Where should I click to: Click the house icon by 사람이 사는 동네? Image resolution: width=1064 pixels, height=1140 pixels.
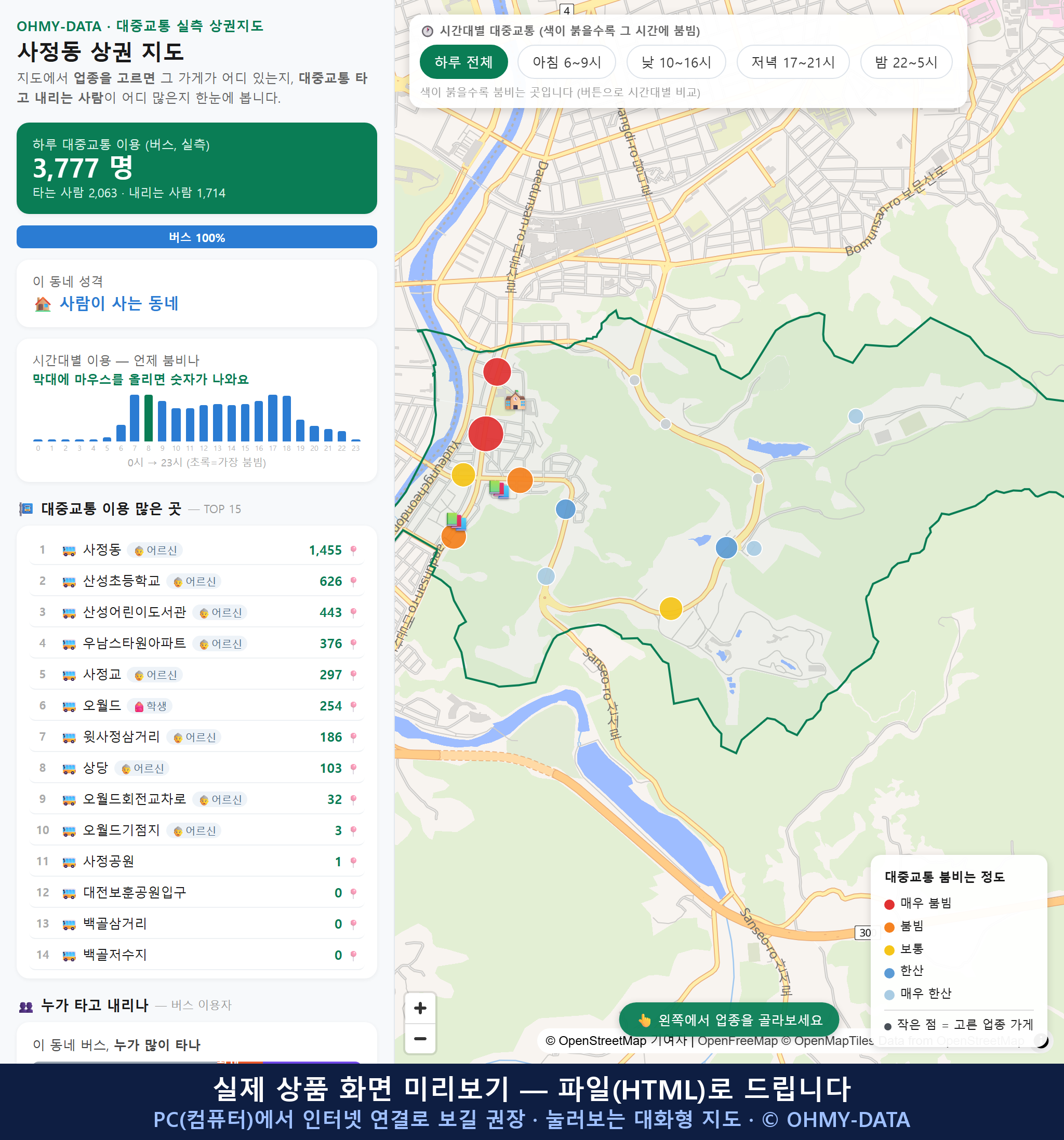click(43, 304)
